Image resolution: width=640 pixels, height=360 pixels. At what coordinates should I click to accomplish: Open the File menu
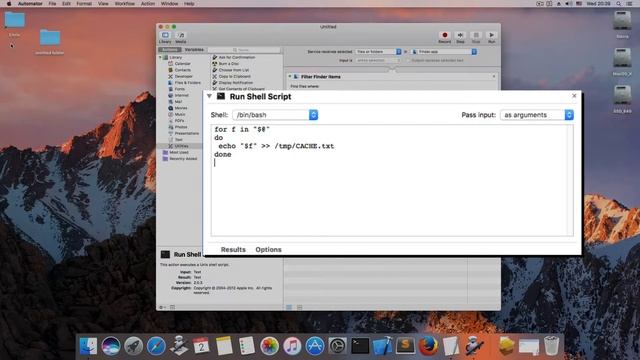pos(52,4)
